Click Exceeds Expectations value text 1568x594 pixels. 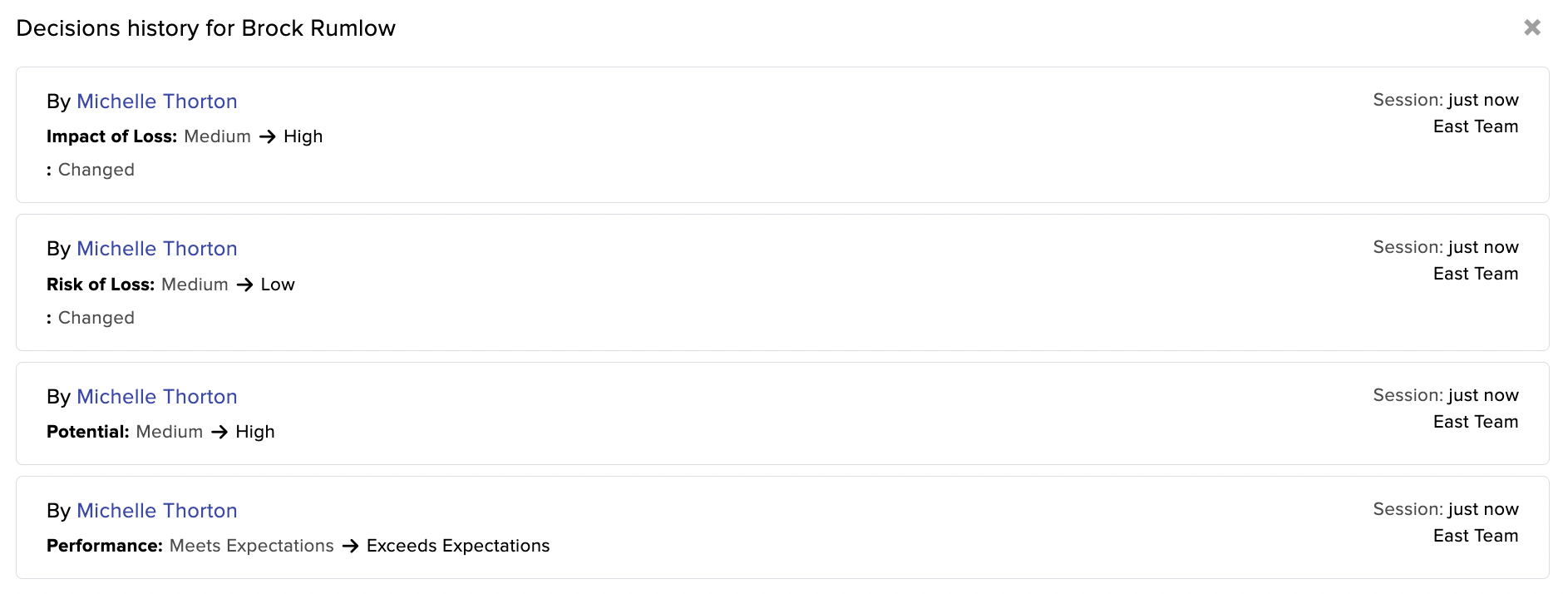[x=458, y=546]
